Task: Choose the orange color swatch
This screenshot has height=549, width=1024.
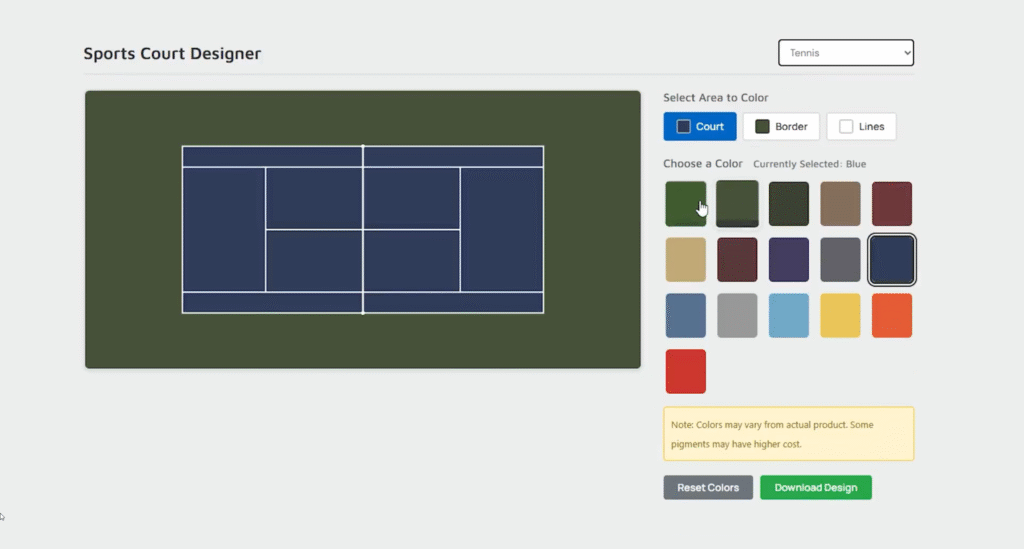Action: click(x=892, y=316)
